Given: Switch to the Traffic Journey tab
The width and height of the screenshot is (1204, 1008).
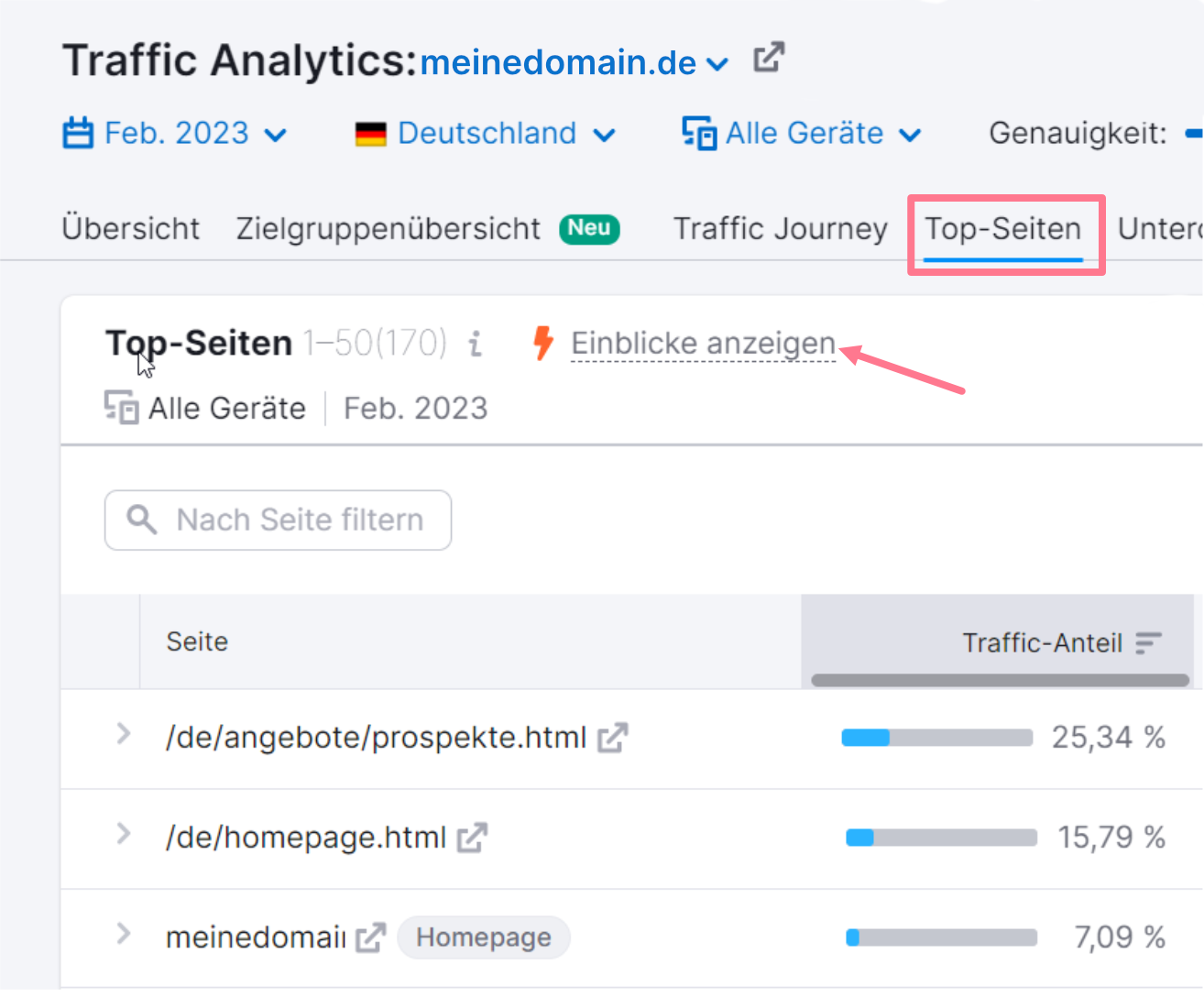Looking at the screenshot, I should point(781,228).
